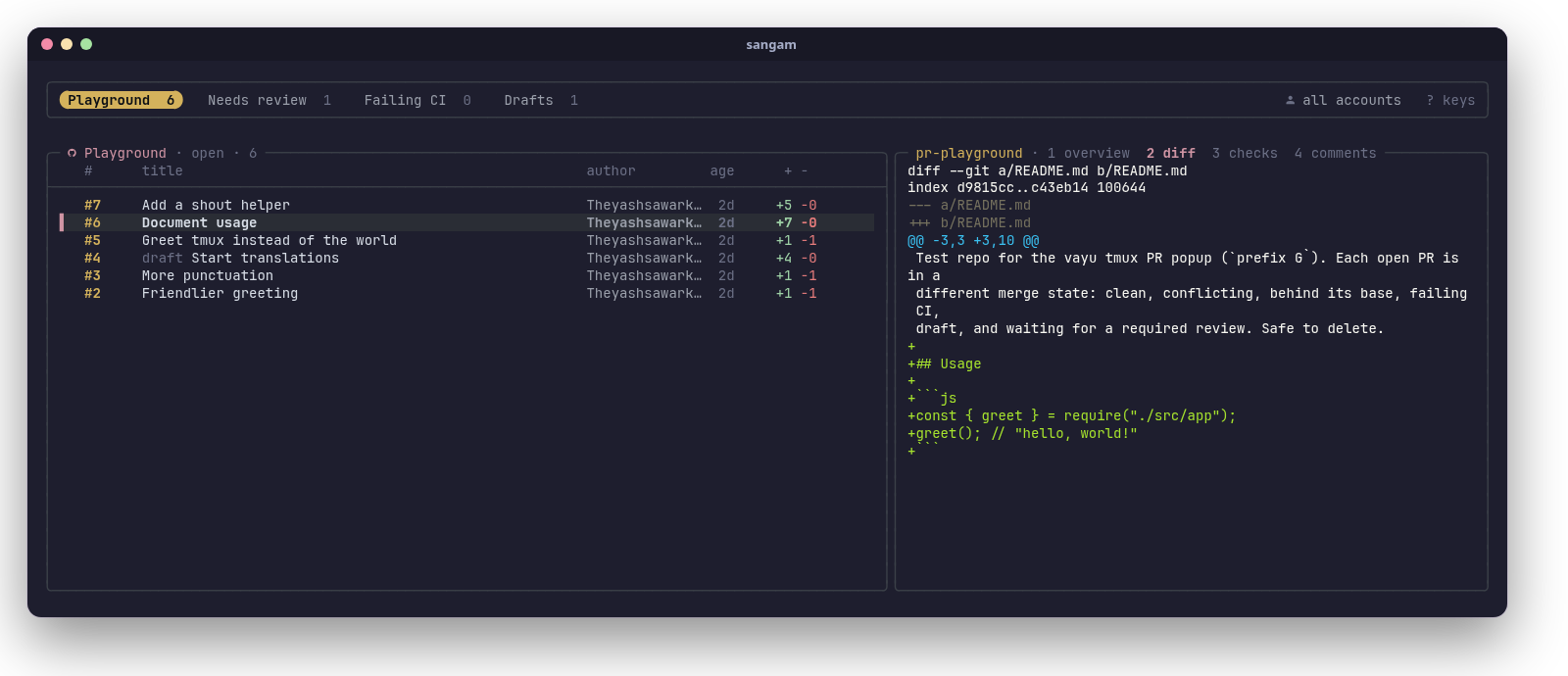Click the author column header
Image resolution: width=1568 pixels, height=676 pixels.
611,170
